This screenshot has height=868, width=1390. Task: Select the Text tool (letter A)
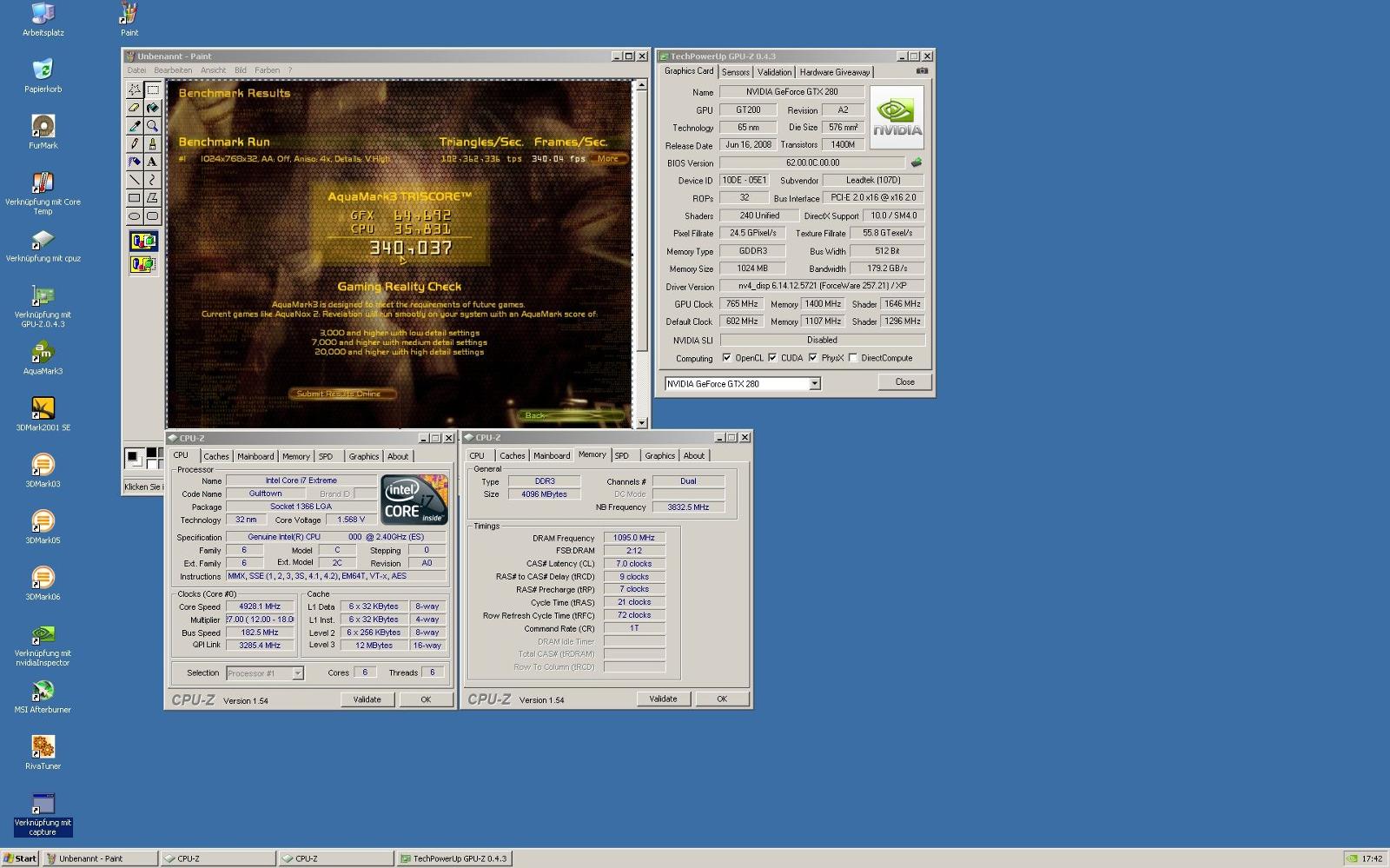[153, 162]
